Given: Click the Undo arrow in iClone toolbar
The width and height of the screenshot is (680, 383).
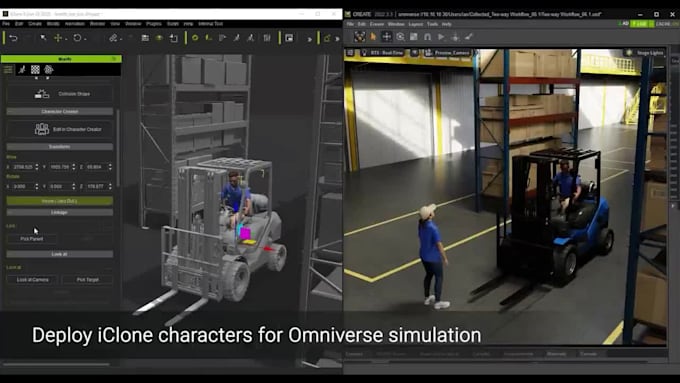Looking at the screenshot, I should coord(13,38).
